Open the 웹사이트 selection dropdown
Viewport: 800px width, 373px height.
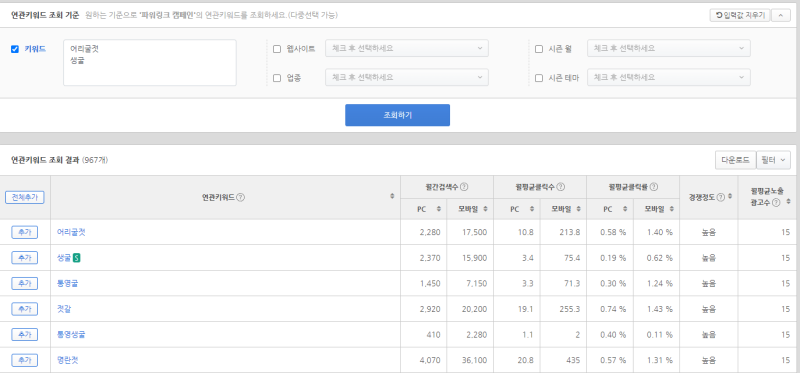(x=407, y=48)
